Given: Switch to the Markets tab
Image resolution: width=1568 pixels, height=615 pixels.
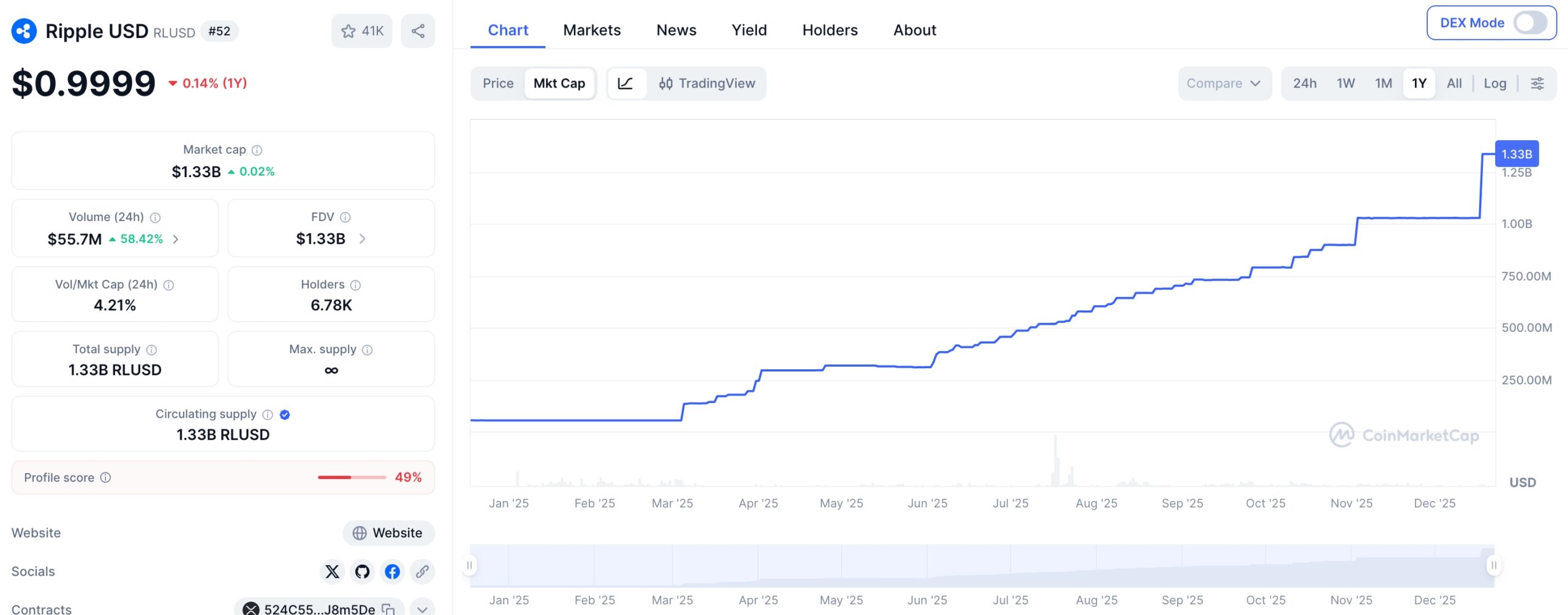Looking at the screenshot, I should tap(591, 30).
